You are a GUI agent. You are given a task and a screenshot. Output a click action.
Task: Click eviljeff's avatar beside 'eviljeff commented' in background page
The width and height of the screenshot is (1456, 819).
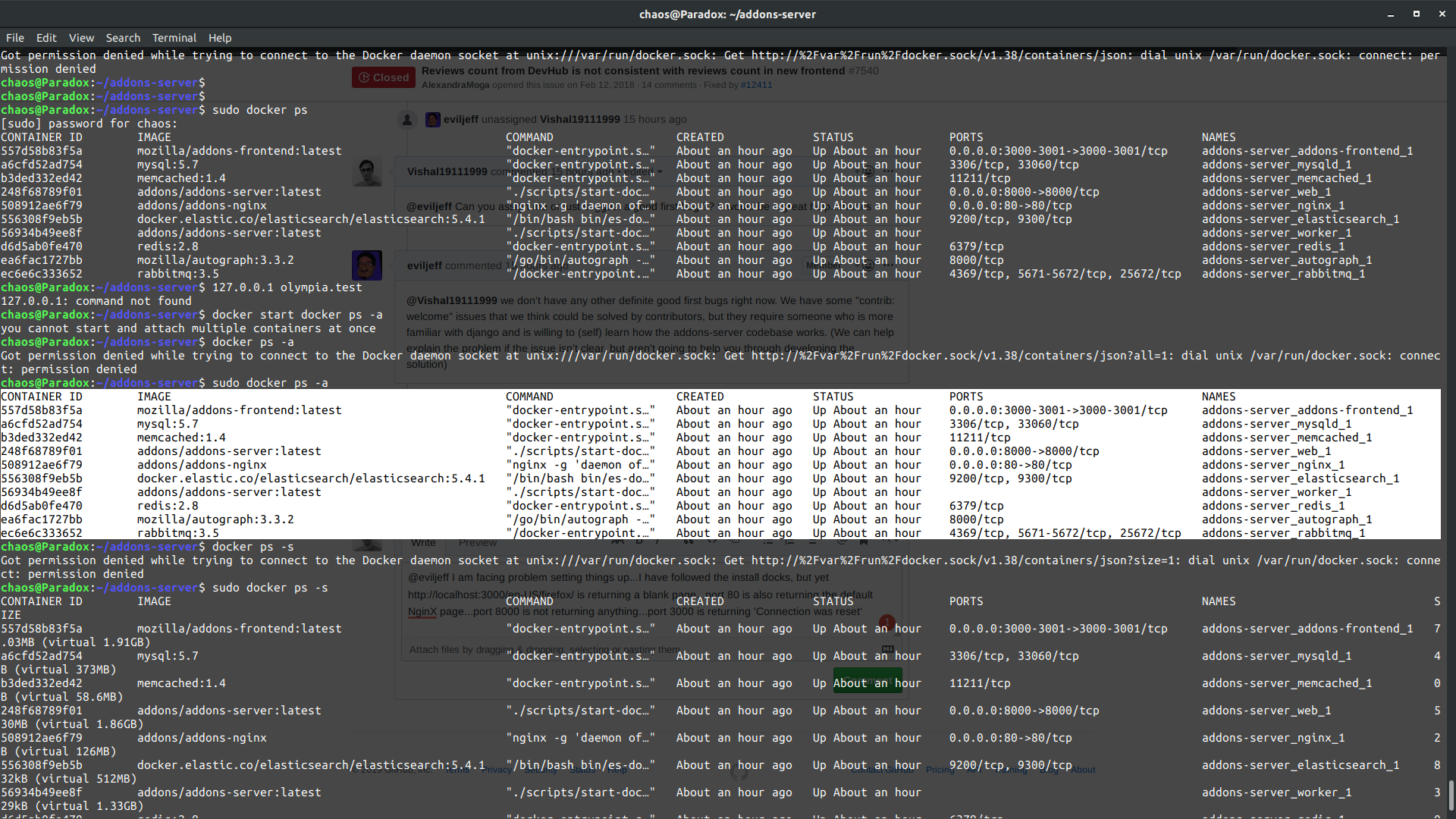coord(367,265)
